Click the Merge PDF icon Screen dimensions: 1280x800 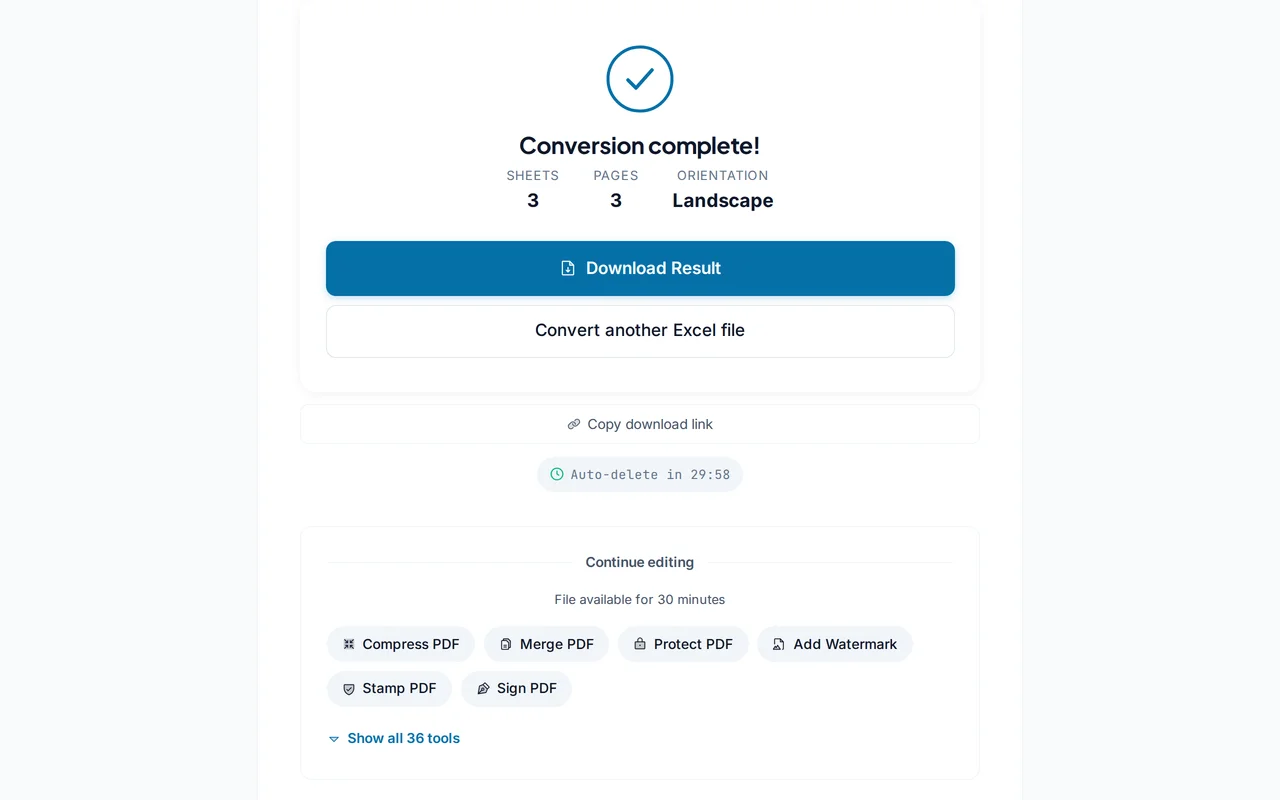point(507,644)
